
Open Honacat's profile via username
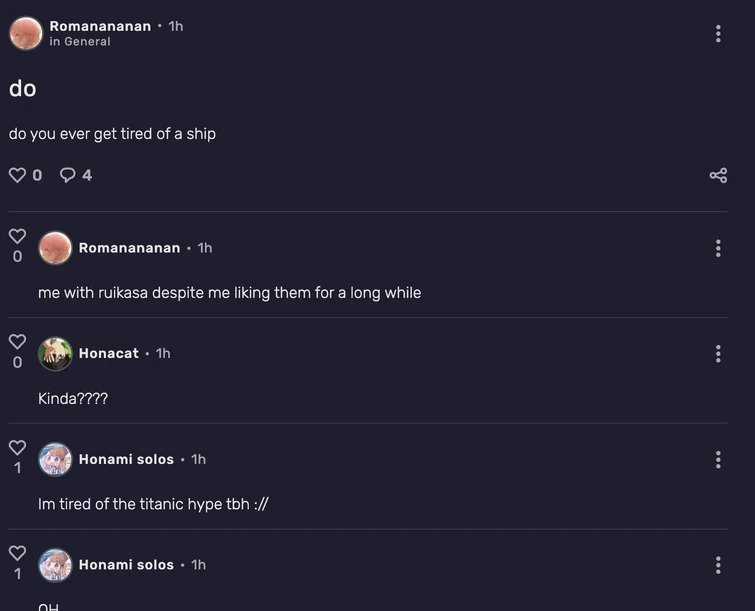pos(109,353)
